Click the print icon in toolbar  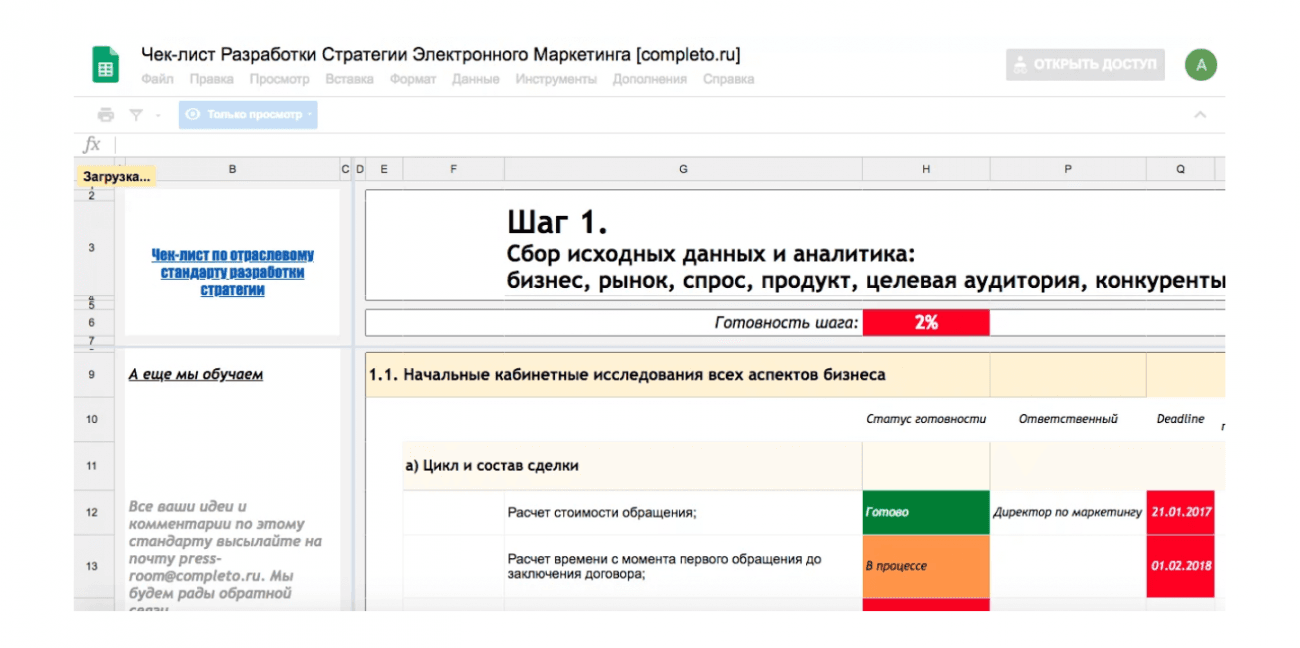click(105, 115)
